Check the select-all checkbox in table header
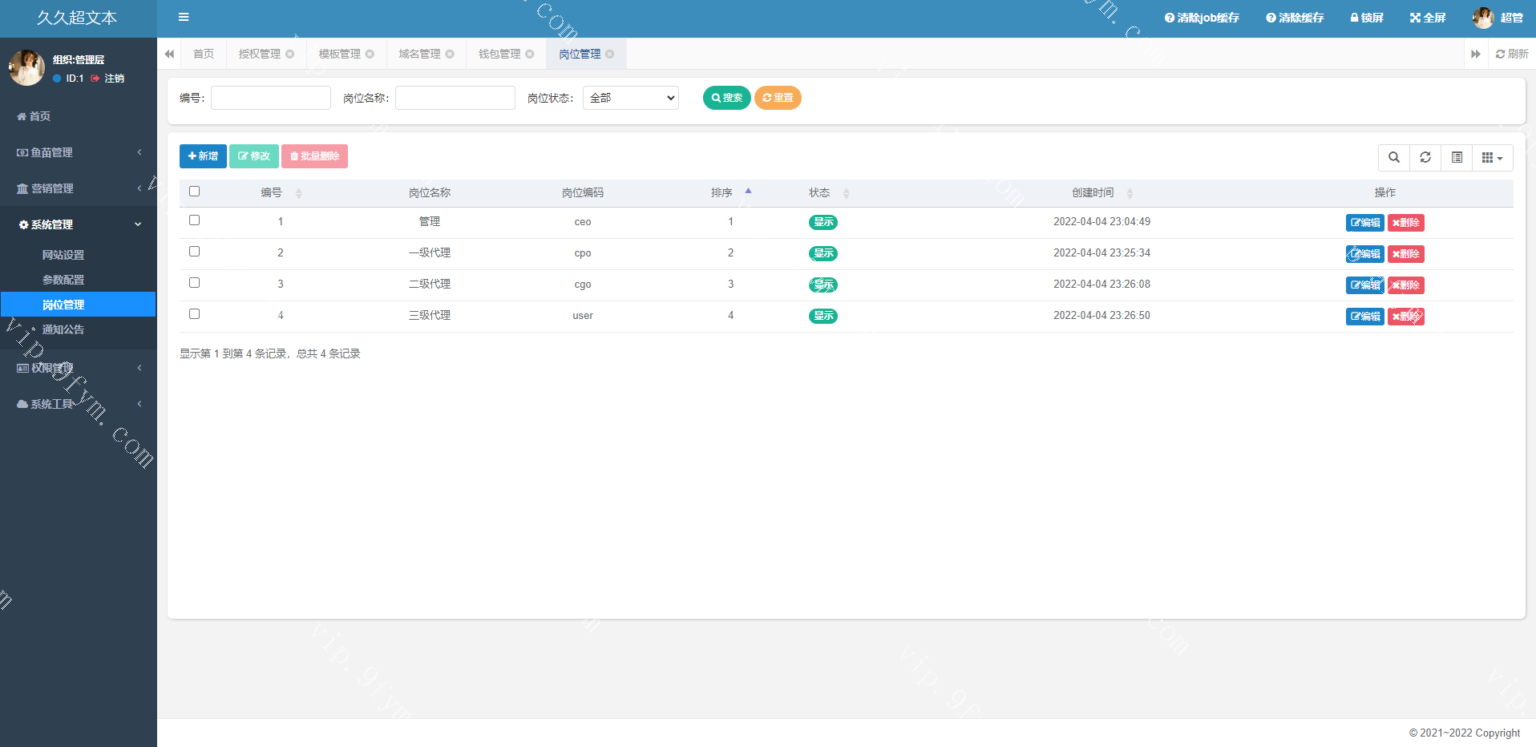Screen dimensions: 1536x747 [x=194, y=191]
